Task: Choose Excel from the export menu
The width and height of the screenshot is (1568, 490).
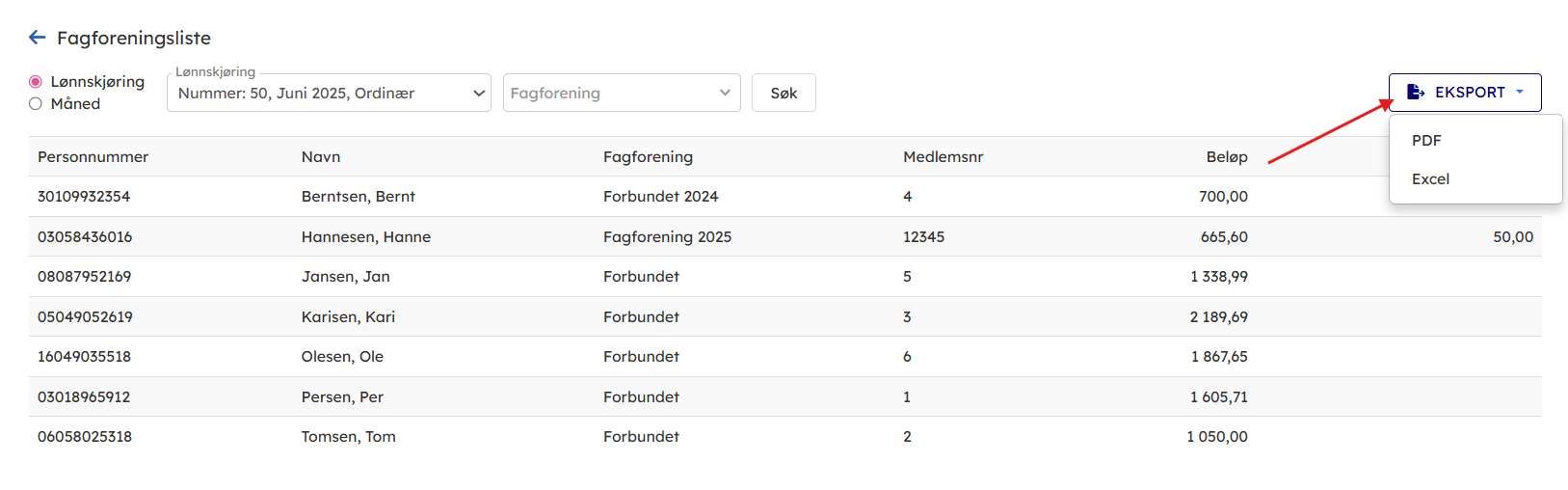Action: point(1430,179)
